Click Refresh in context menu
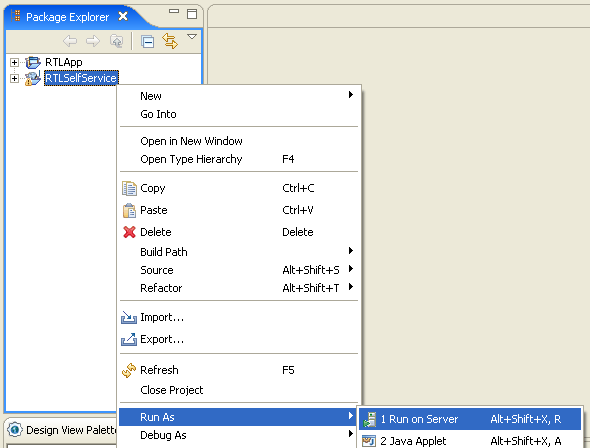 coord(238,370)
